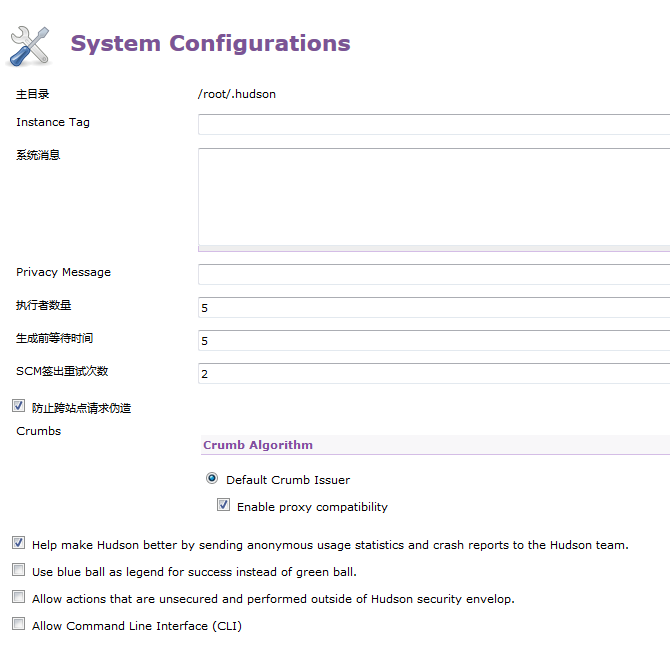Click inside the 系统消息 text area
The width and height of the screenshot is (670, 649).
point(434,197)
